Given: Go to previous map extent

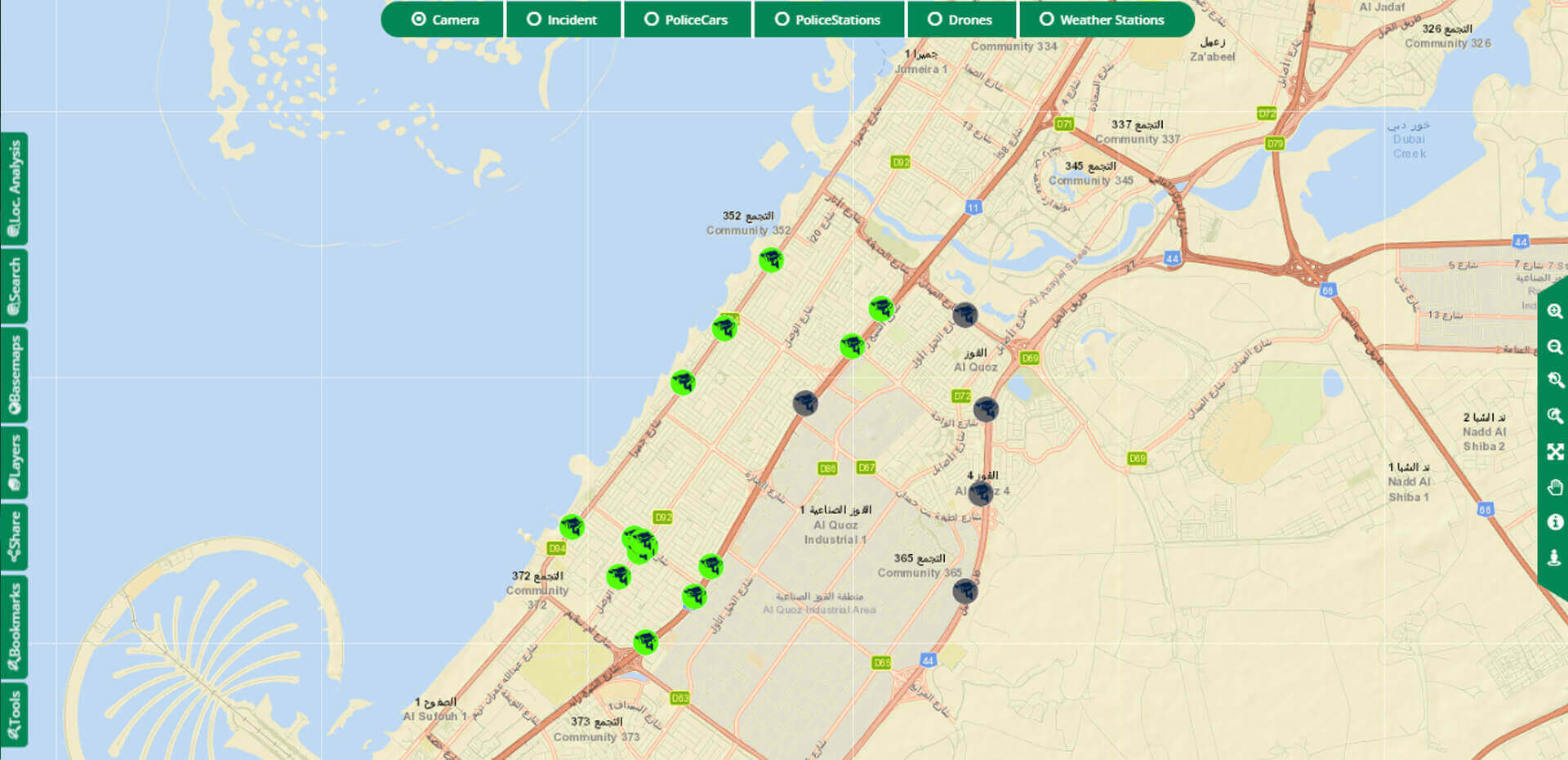Looking at the screenshot, I should tap(1554, 381).
